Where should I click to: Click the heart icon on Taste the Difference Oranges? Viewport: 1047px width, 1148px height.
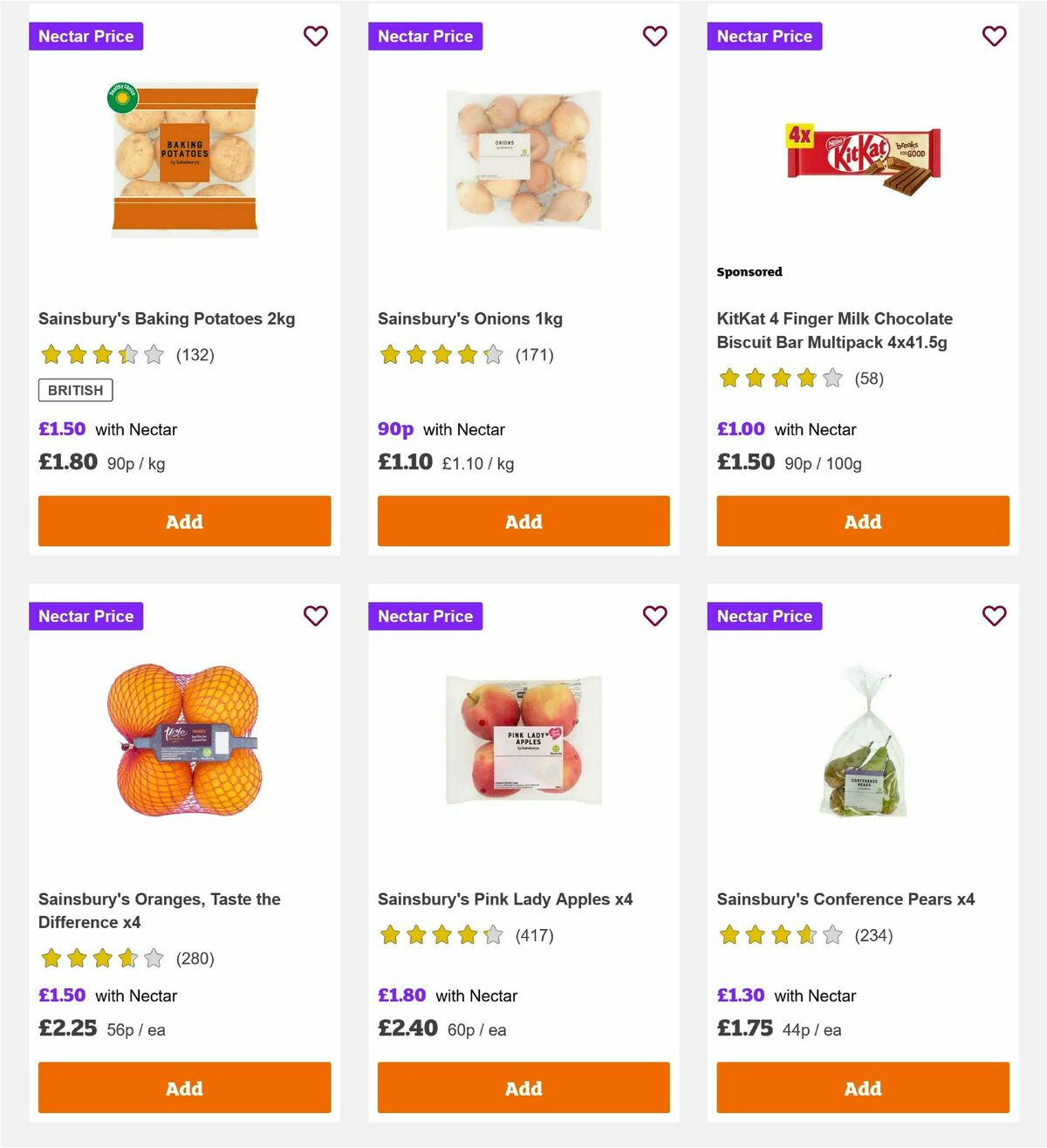point(315,616)
